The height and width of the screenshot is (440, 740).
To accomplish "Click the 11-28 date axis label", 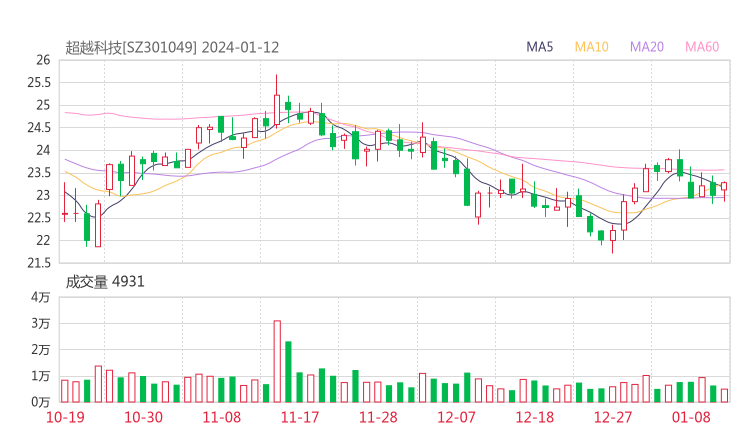I will (x=378, y=417).
